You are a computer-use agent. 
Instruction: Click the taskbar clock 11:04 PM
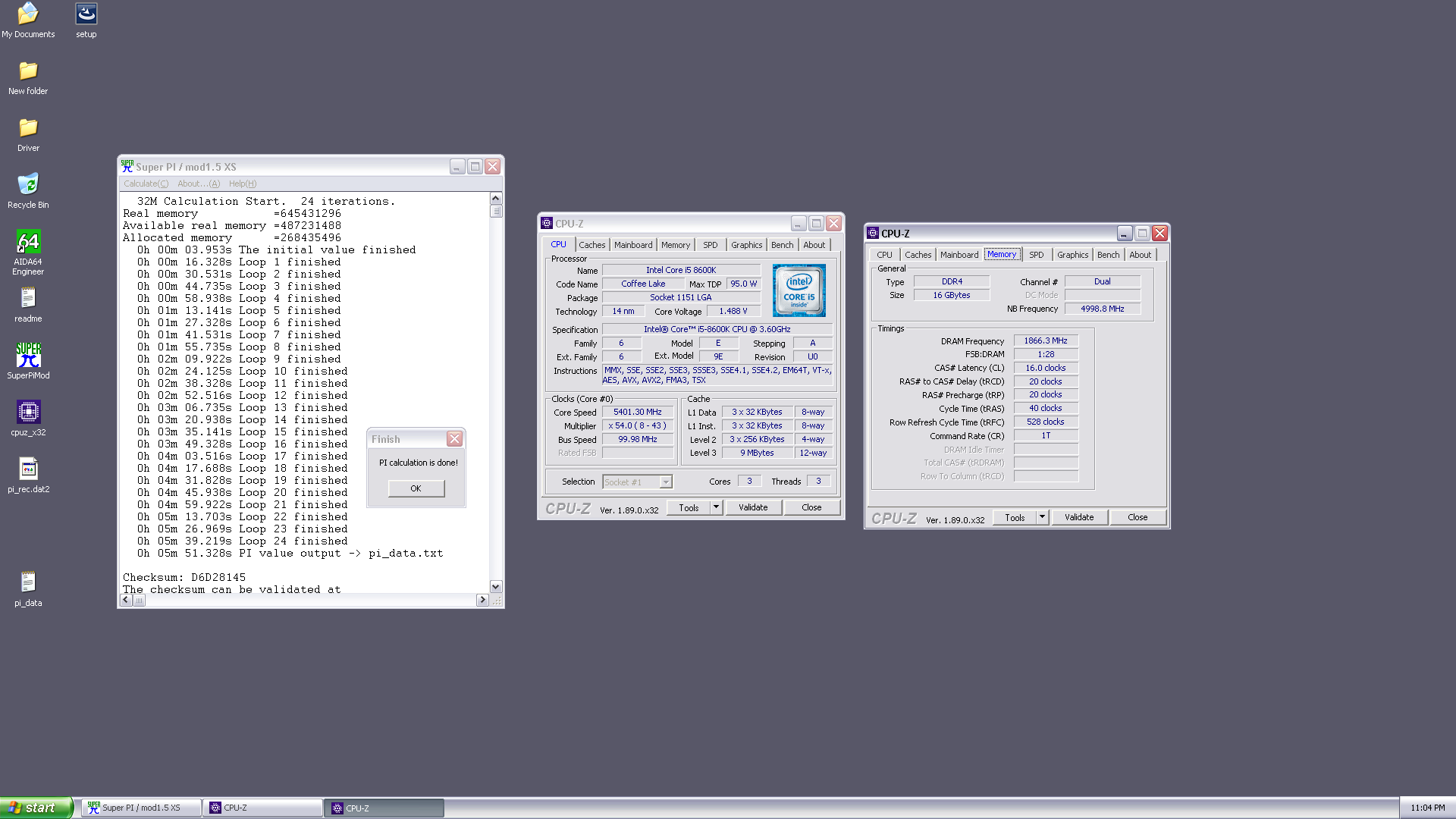click(1427, 808)
